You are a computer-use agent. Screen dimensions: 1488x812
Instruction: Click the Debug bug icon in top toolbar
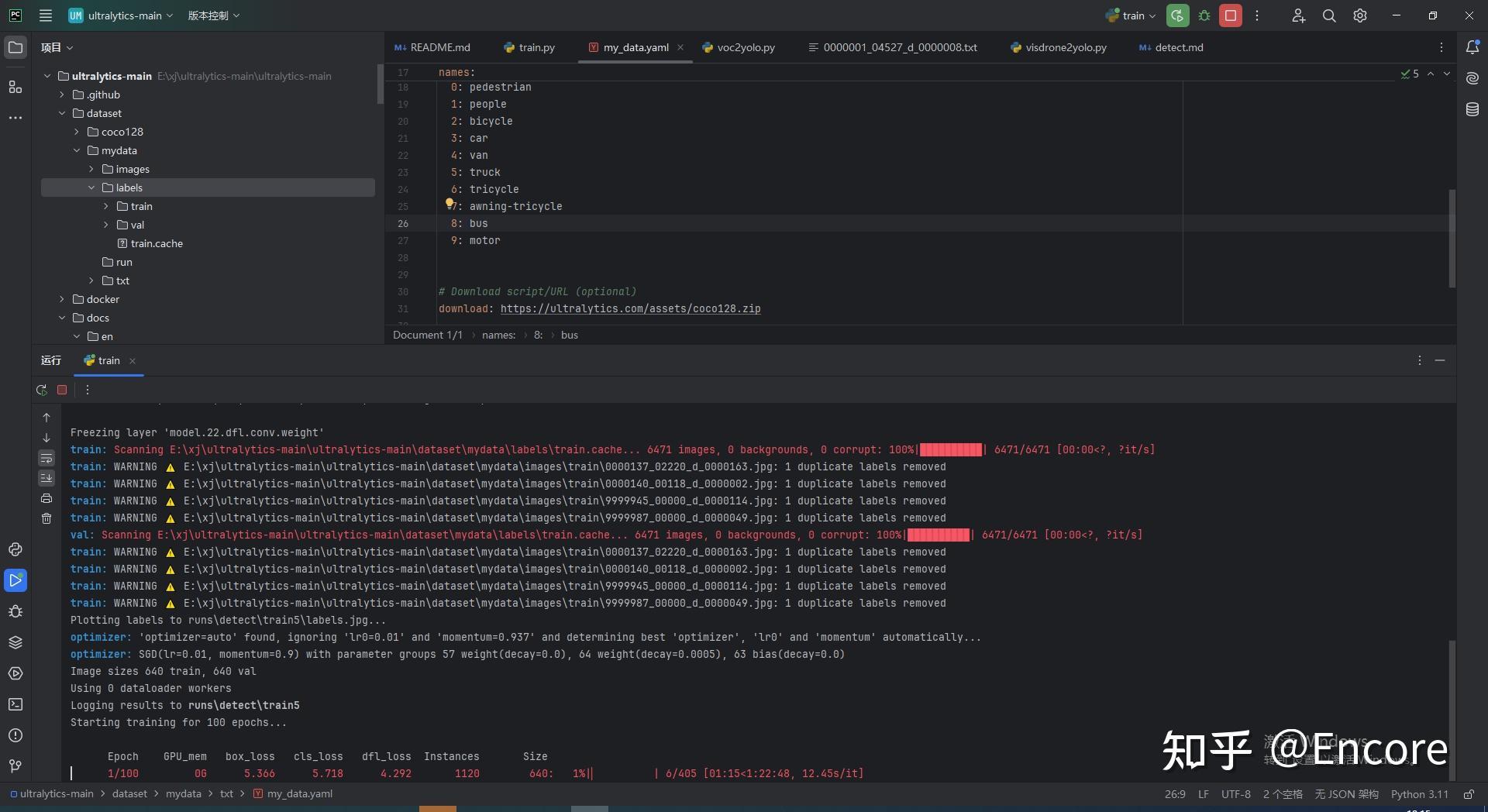[x=1204, y=15]
